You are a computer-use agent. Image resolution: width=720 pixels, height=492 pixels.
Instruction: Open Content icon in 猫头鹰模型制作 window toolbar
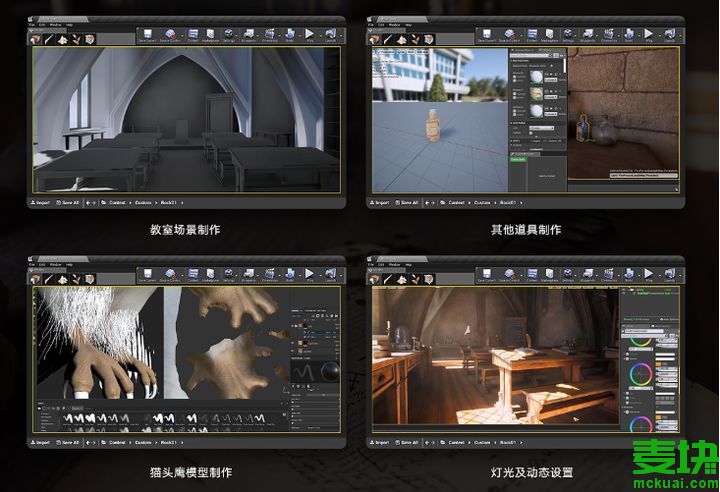193,275
